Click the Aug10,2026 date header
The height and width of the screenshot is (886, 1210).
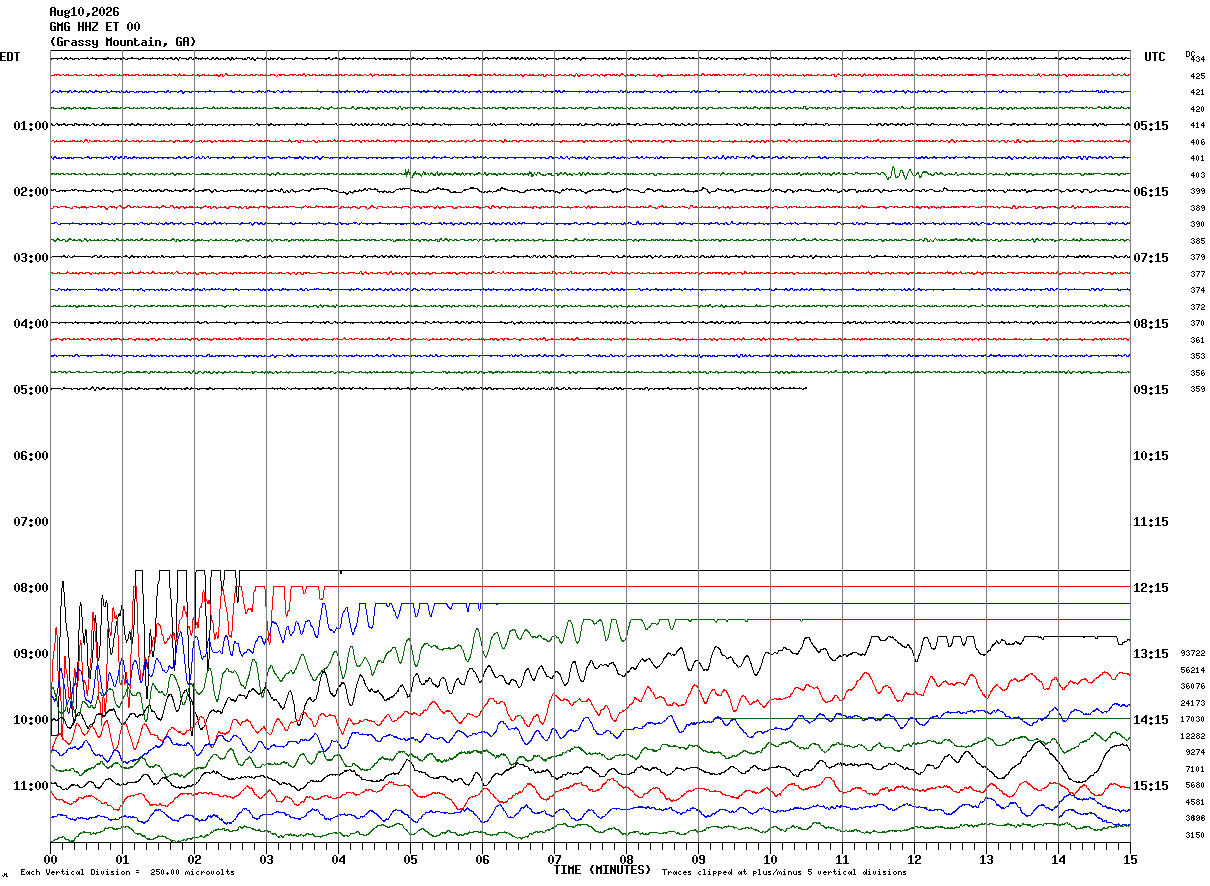point(84,12)
